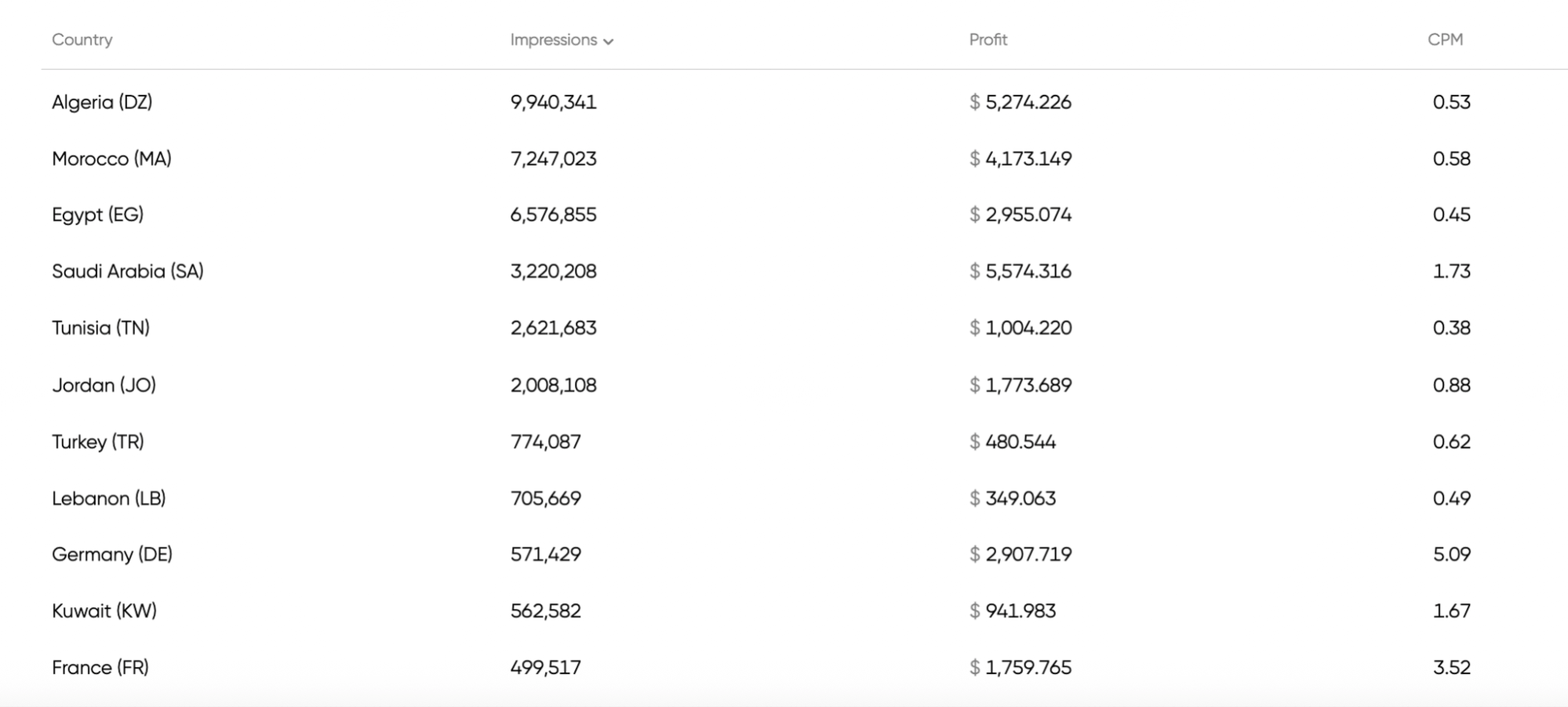
Task: Click Germany's CPM value 5.09
Action: (x=1451, y=555)
